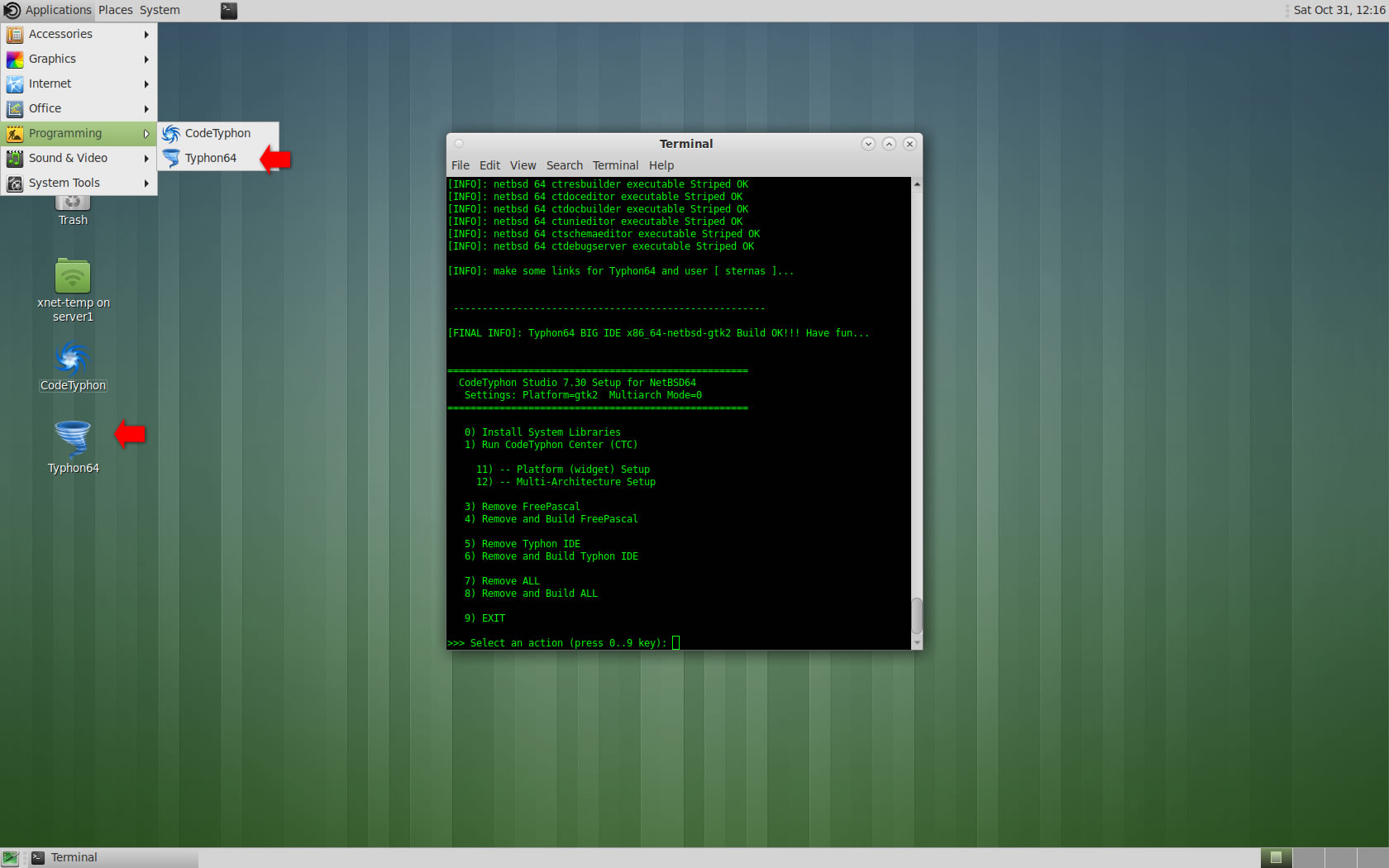The image size is (1389, 868).
Task: Open the System menu in top panel
Action: pyautogui.click(x=160, y=10)
